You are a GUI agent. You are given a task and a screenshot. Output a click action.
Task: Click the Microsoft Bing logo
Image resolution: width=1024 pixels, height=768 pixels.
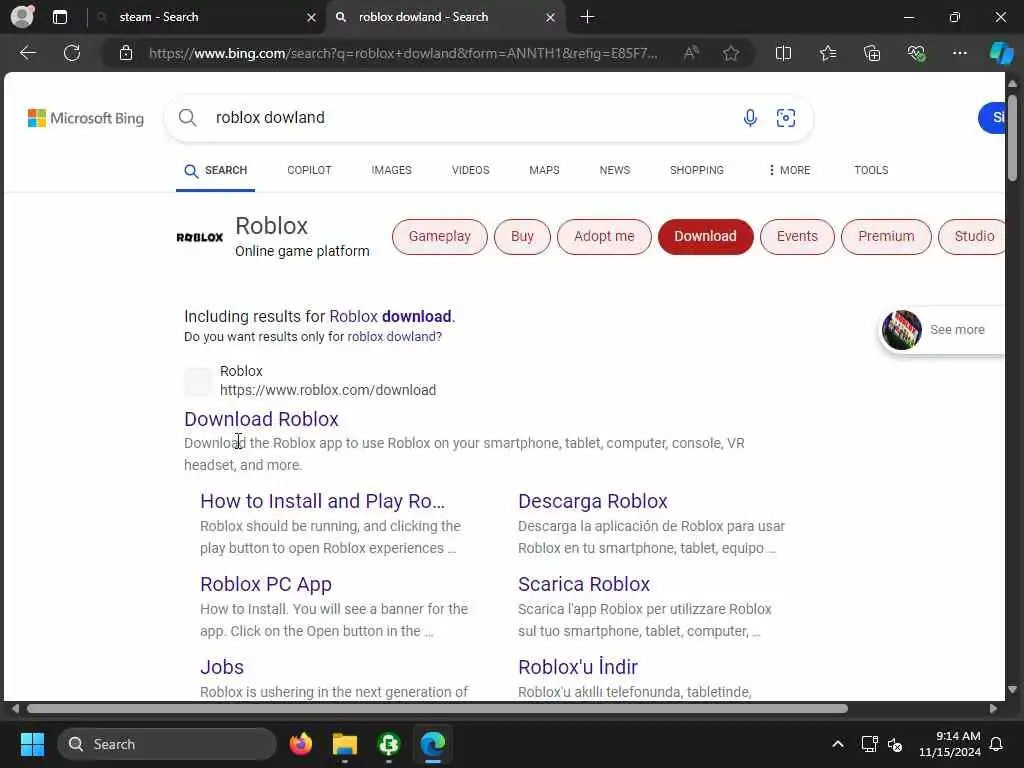pos(86,118)
